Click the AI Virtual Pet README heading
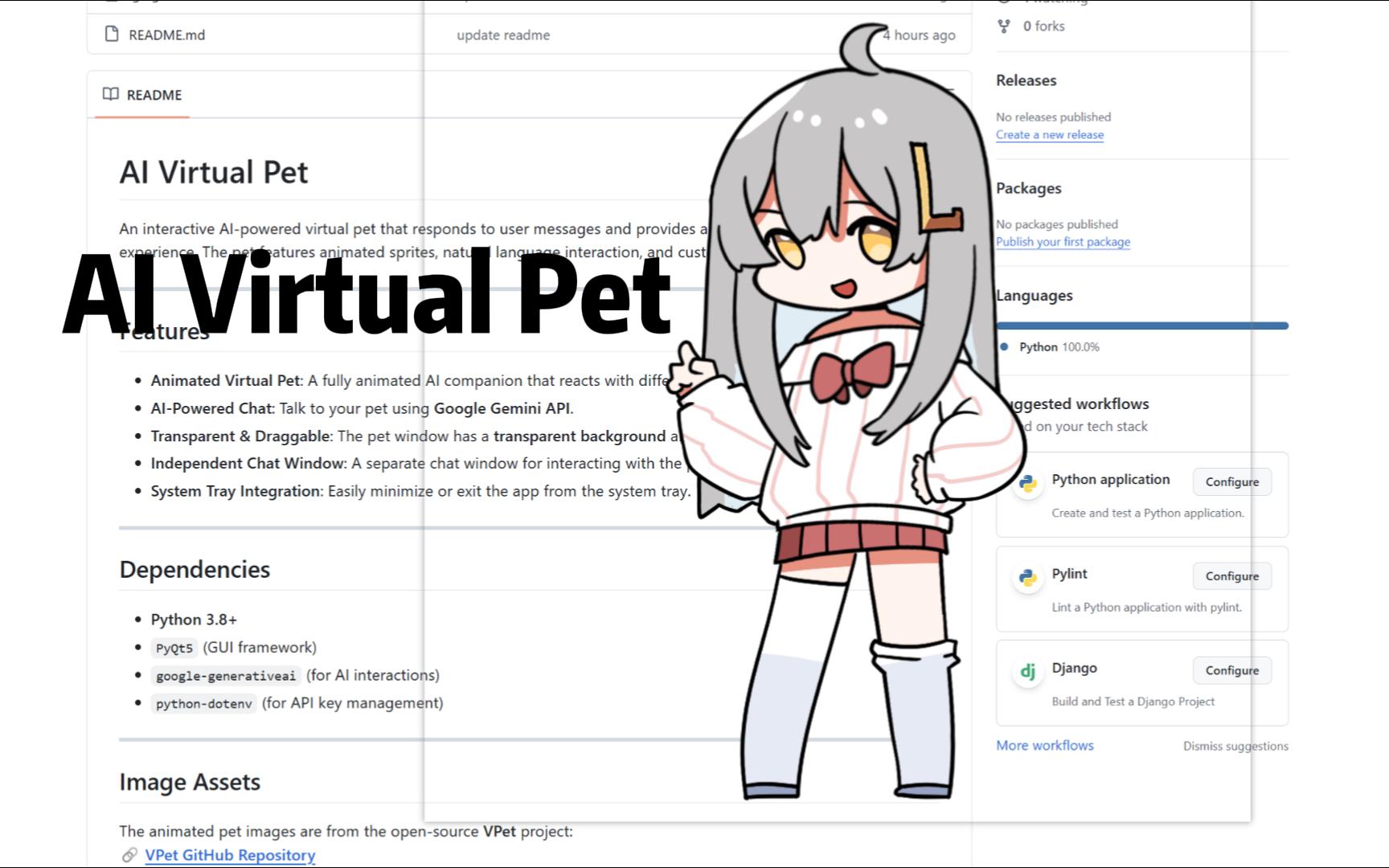This screenshot has height=868, width=1389. point(214,172)
